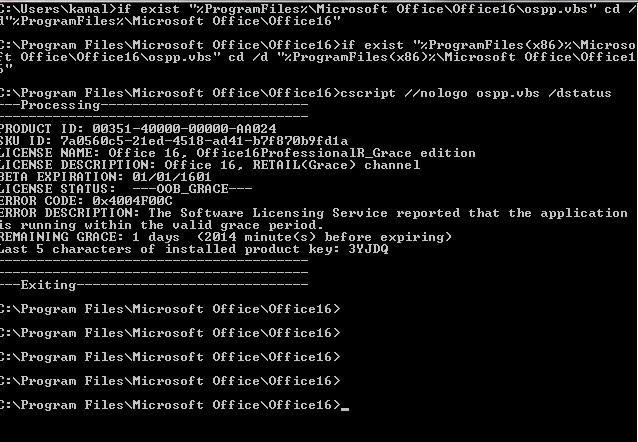The width and height of the screenshot is (638, 442).
Task: Click 'is running within the valid grace period' text
Action: point(162,225)
